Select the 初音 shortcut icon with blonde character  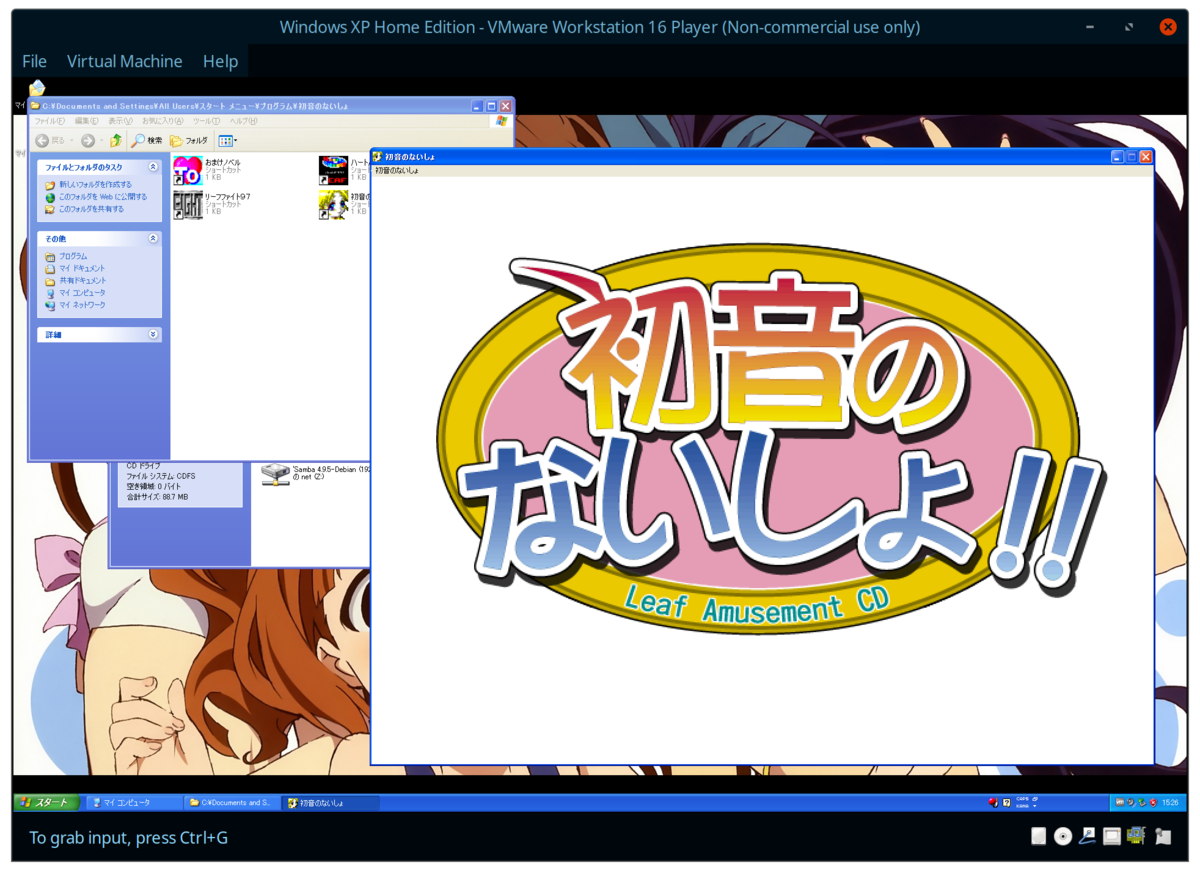tap(333, 204)
